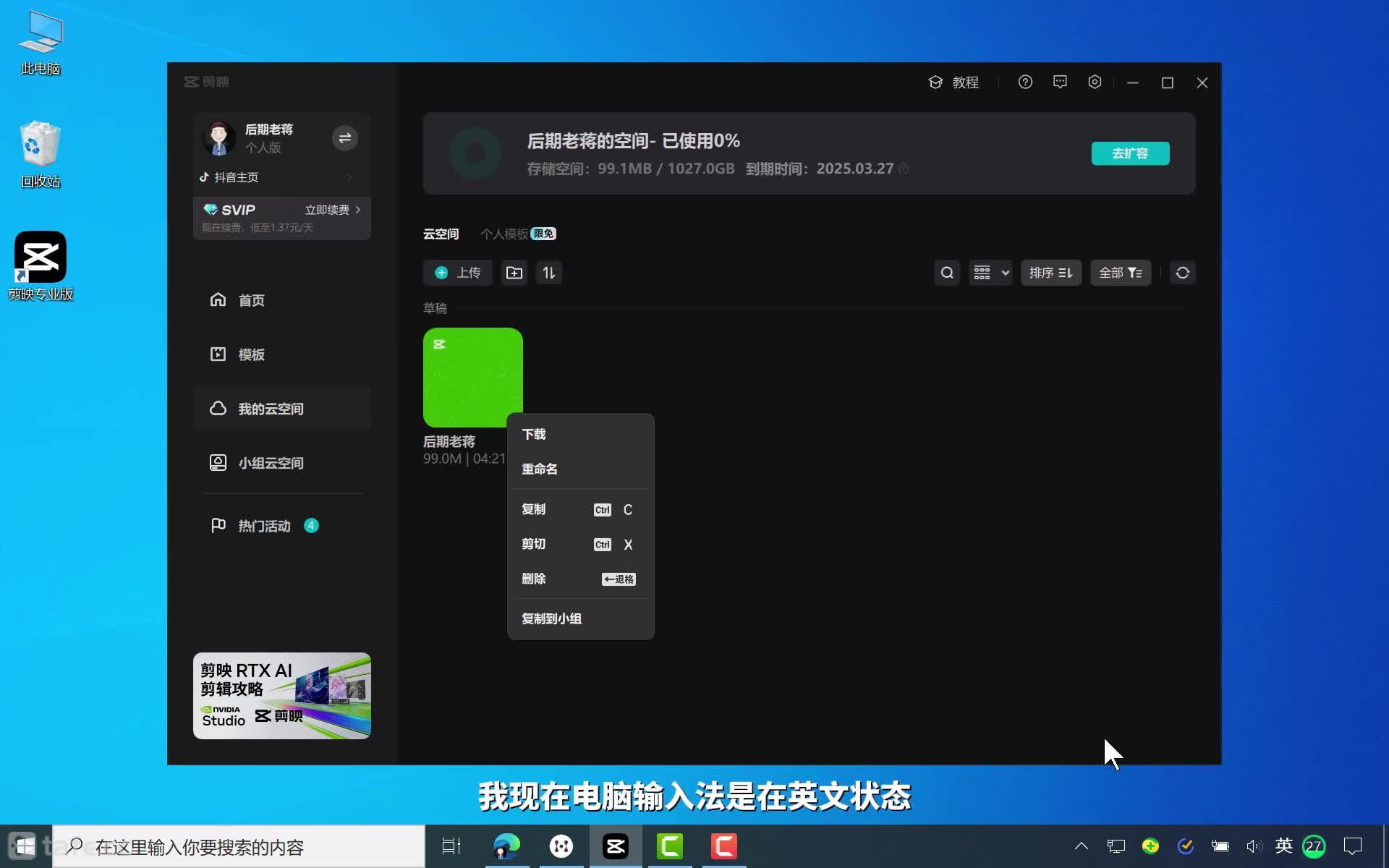
Task: Click the refresh icon
Action: [x=1183, y=273]
